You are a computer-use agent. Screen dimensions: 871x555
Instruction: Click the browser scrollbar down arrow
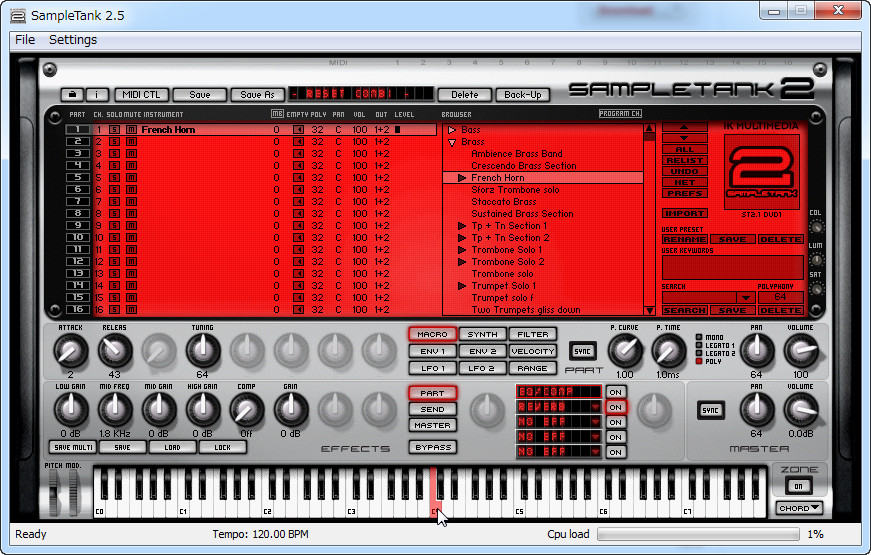[649, 311]
